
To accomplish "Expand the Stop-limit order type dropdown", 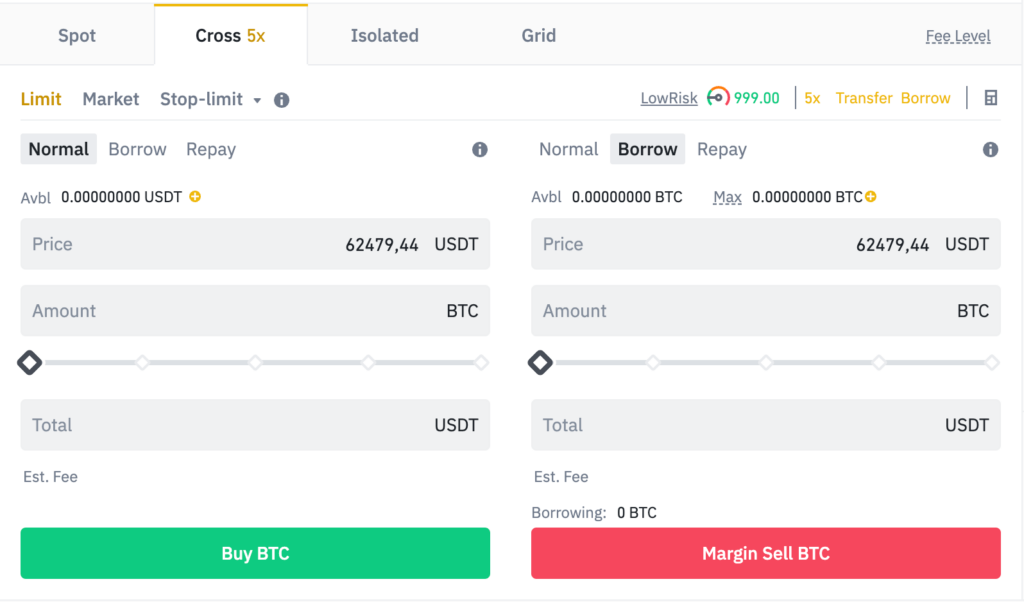I will (x=256, y=100).
